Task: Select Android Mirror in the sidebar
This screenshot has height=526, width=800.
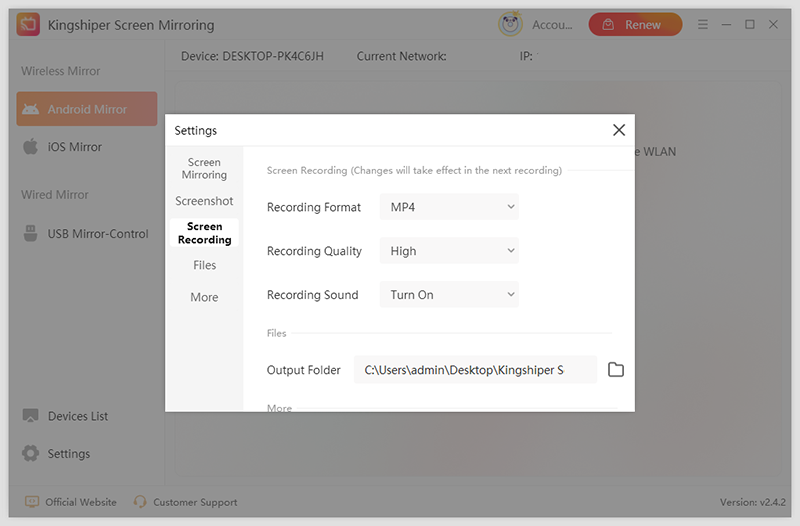Action: (87, 109)
